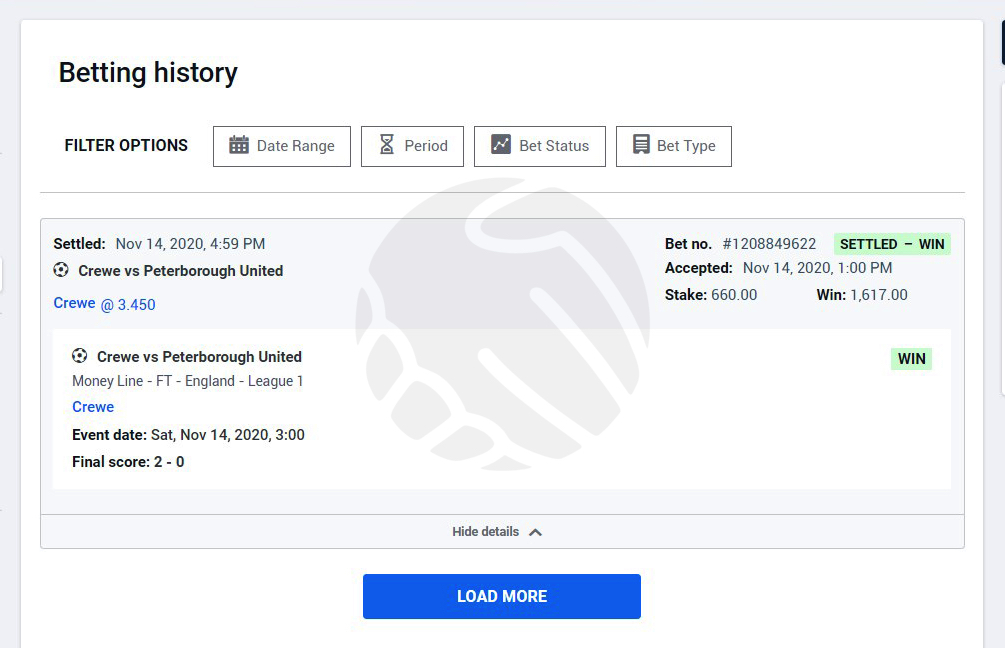
Task: Click the SETTLED – WIN status badge
Action: tap(892, 244)
